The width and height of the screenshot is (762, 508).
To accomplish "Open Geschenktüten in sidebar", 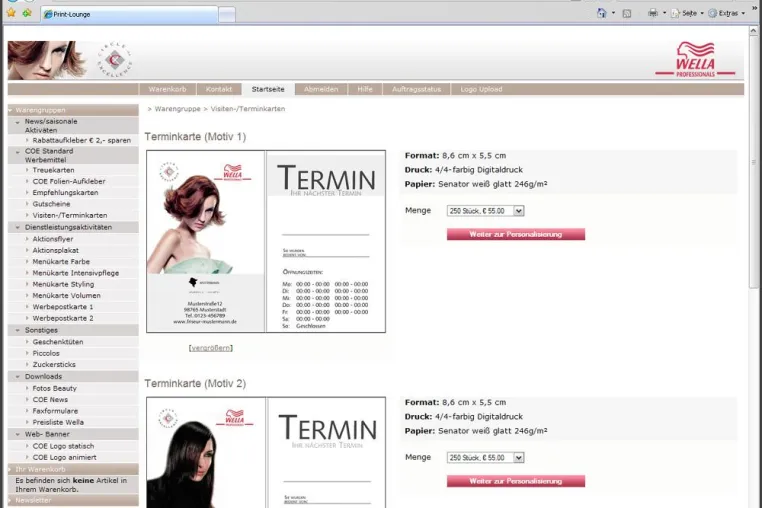I will point(58,342).
